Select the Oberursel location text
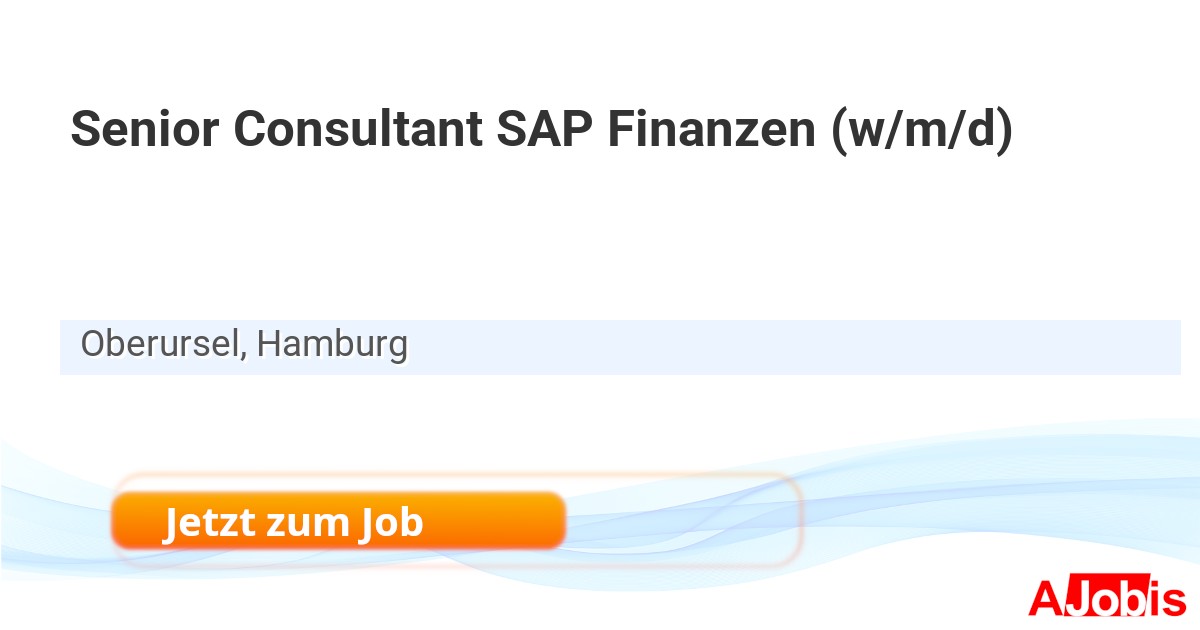Image resolution: width=1200 pixels, height=630 pixels. click(x=160, y=345)
